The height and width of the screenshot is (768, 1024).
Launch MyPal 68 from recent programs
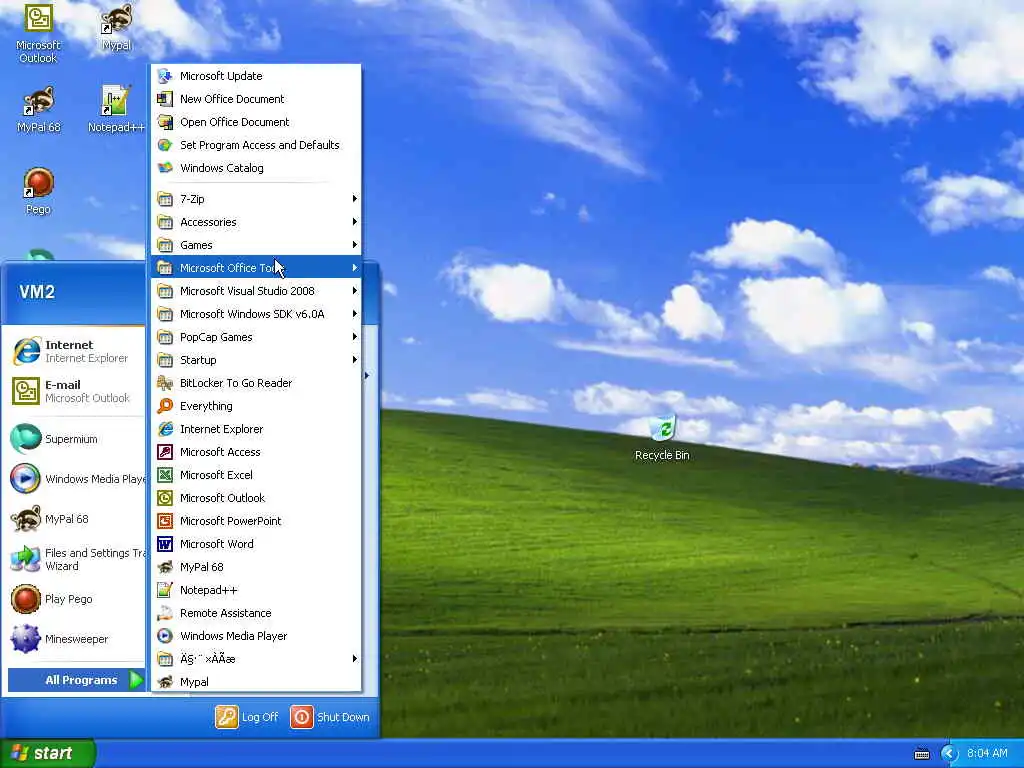tap(77, 519)
